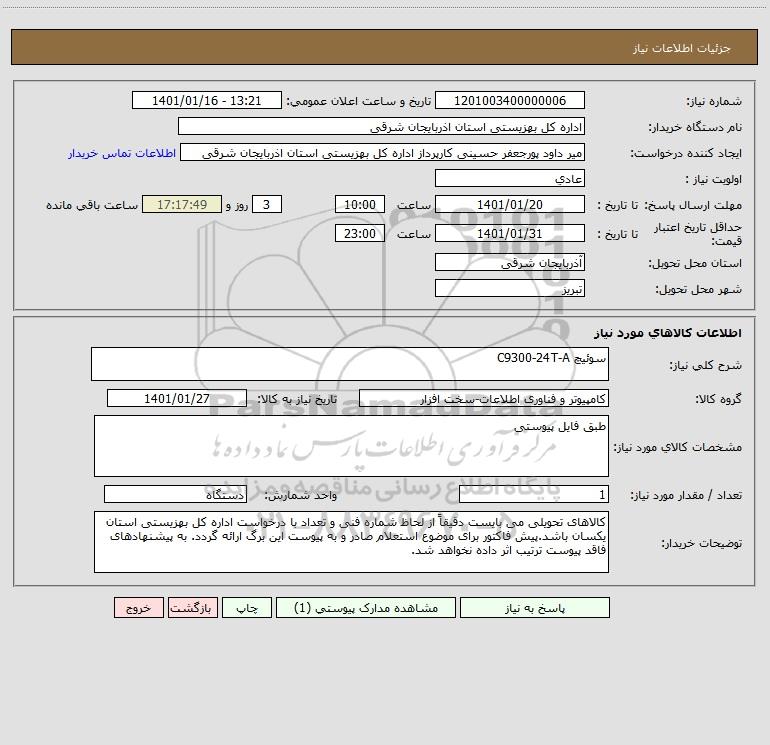
Task: Click label 'توضیحات خریدار:'
Action: (x=702, y=543)
